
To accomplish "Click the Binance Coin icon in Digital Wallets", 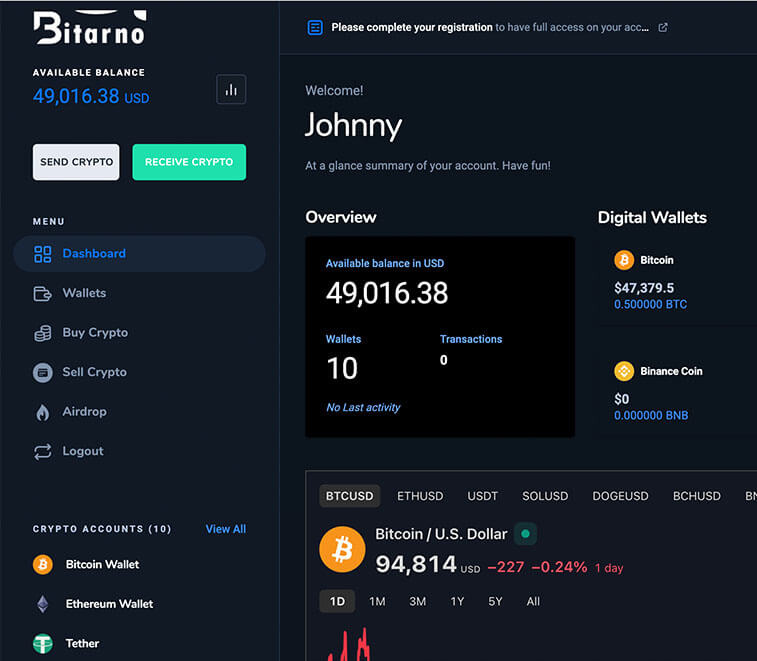I will (x=624, y=371).
